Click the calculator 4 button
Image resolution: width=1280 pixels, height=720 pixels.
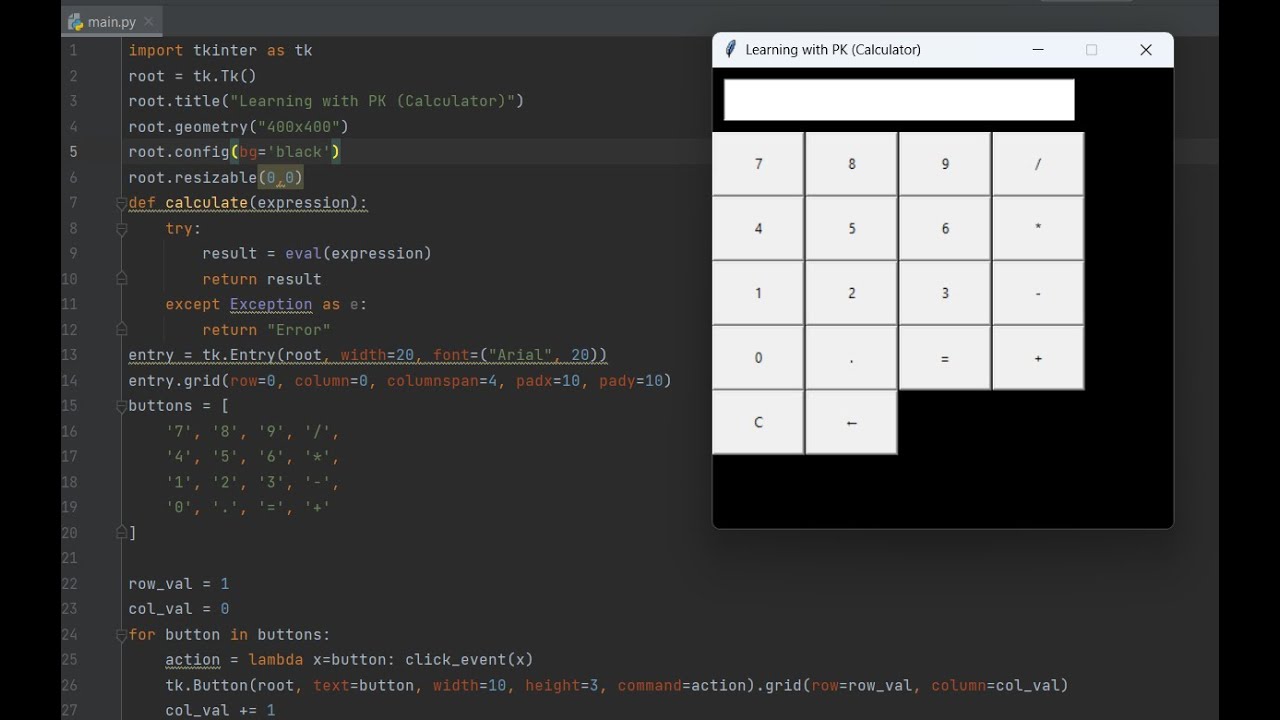758,228
